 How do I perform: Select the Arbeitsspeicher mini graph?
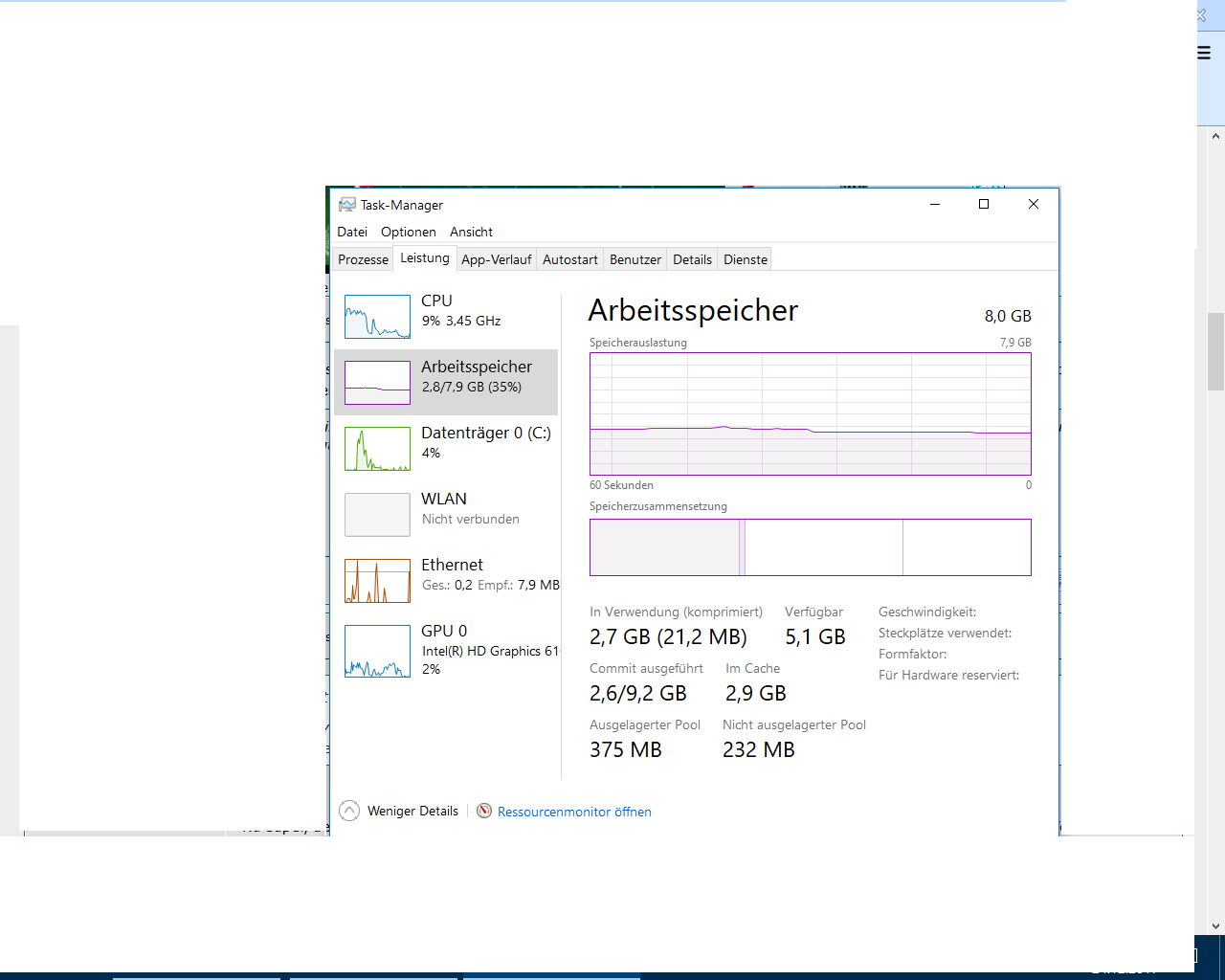pos(377,383)
